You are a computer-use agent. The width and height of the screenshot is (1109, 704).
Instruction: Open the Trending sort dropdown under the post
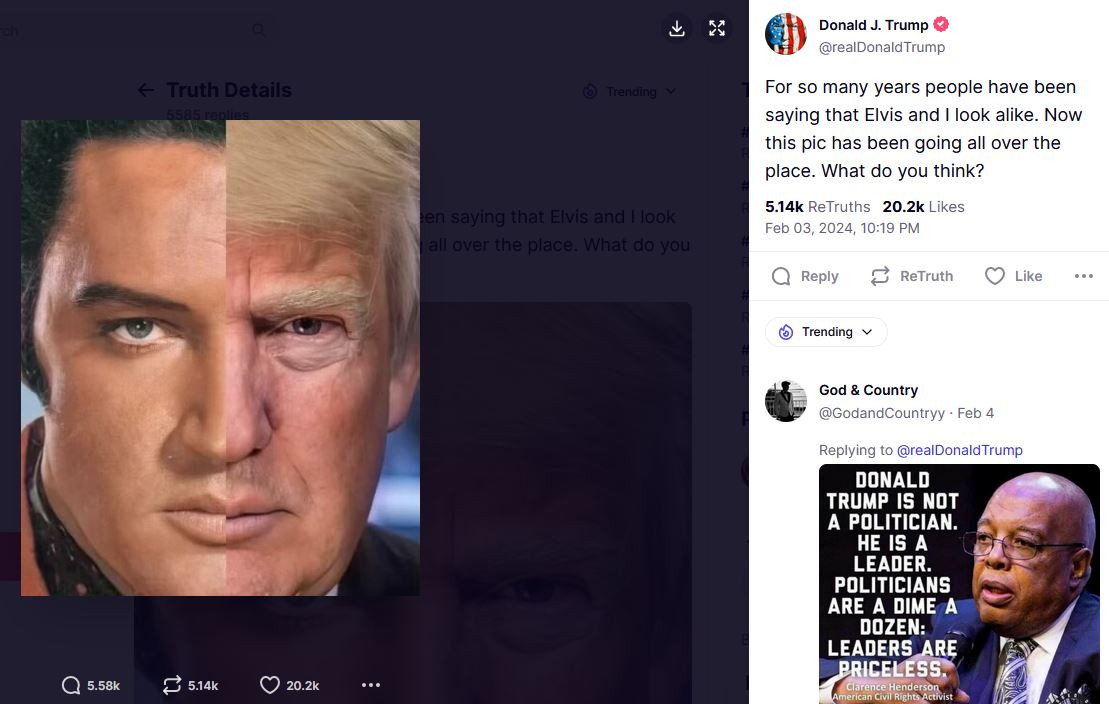click(x=826, y=332)
